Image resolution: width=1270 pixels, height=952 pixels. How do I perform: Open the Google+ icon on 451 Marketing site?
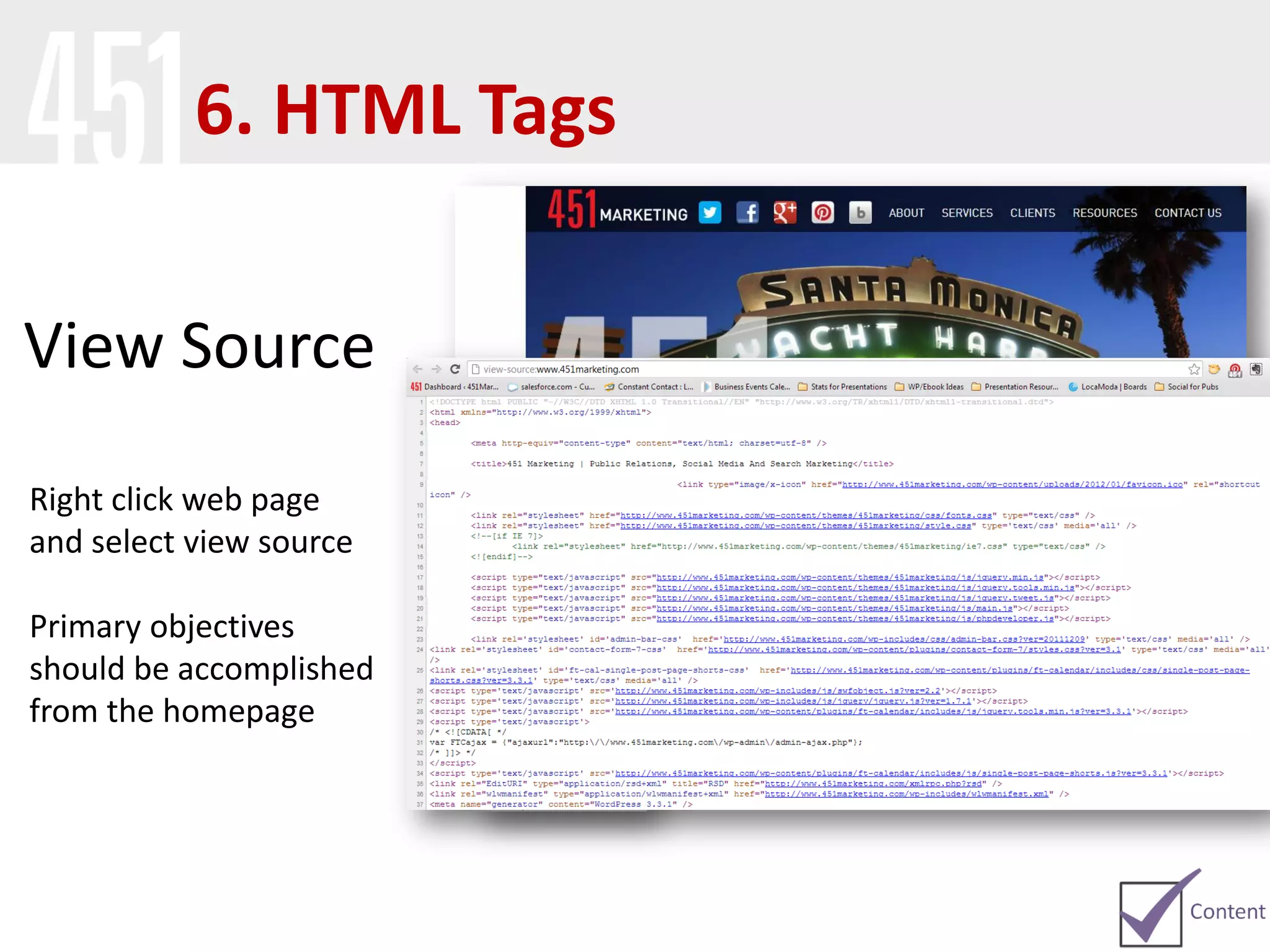click(x=785, y=213)
